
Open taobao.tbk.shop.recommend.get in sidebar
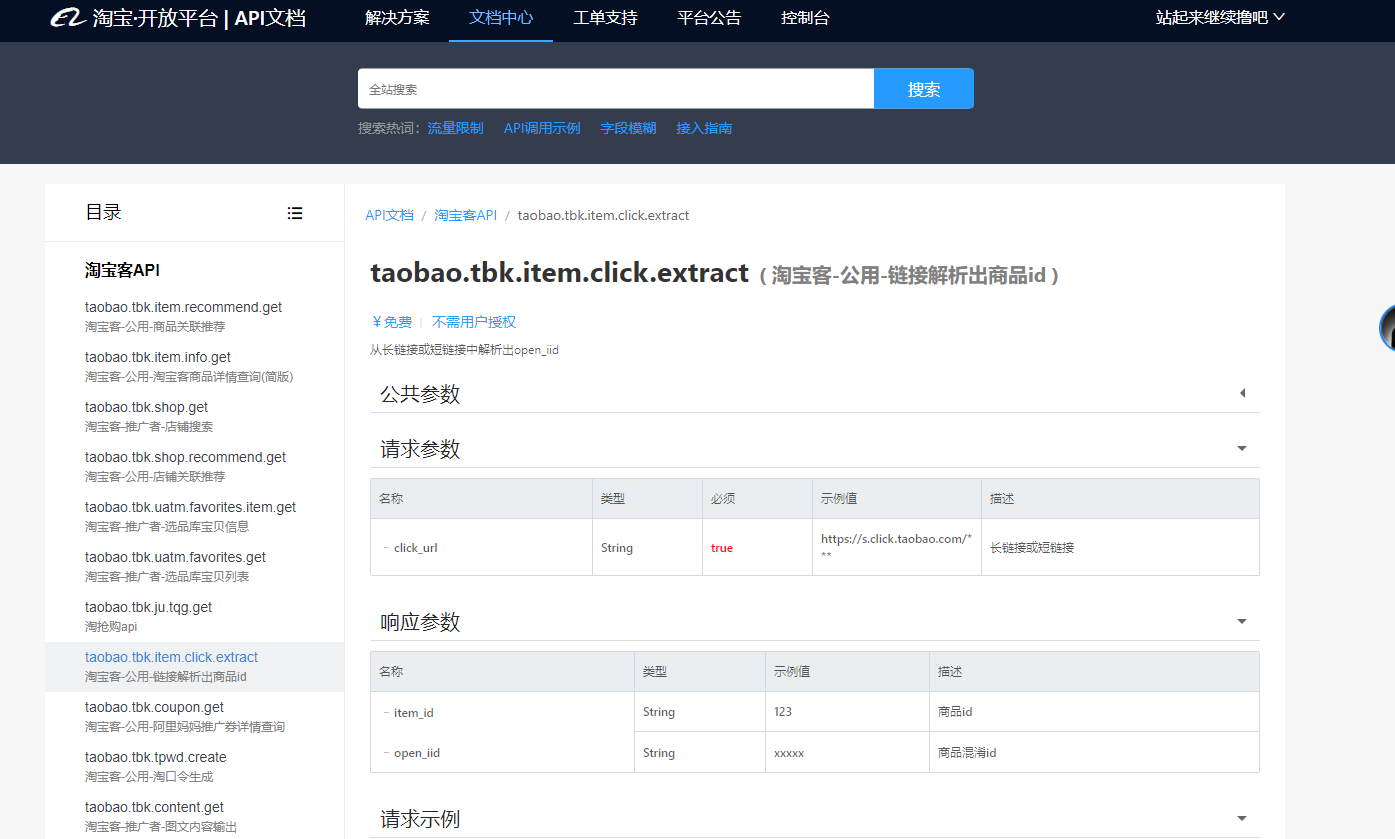coord(185,457)
